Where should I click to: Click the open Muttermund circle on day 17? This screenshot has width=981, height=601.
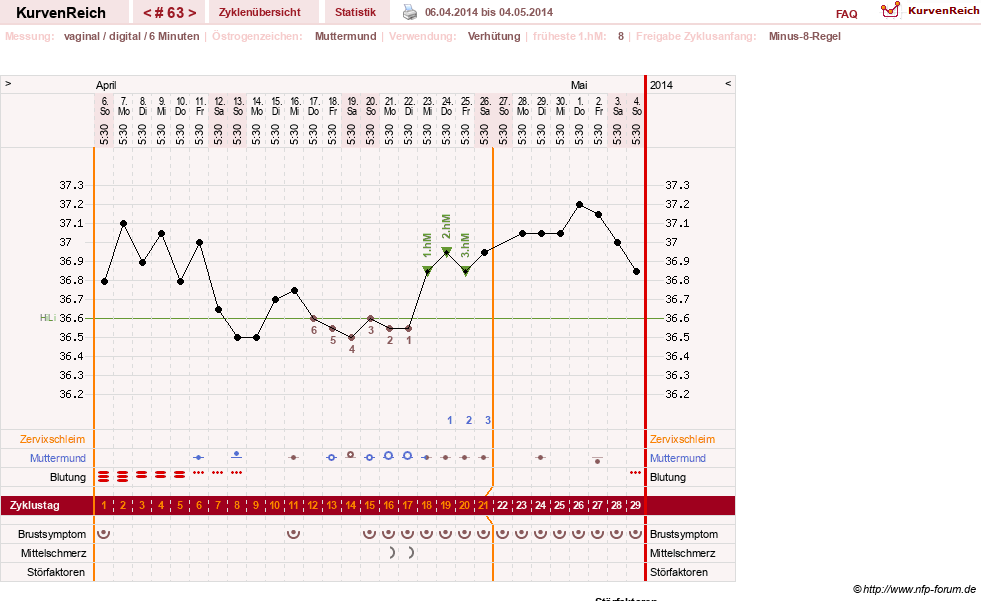[x=407, y=456]
